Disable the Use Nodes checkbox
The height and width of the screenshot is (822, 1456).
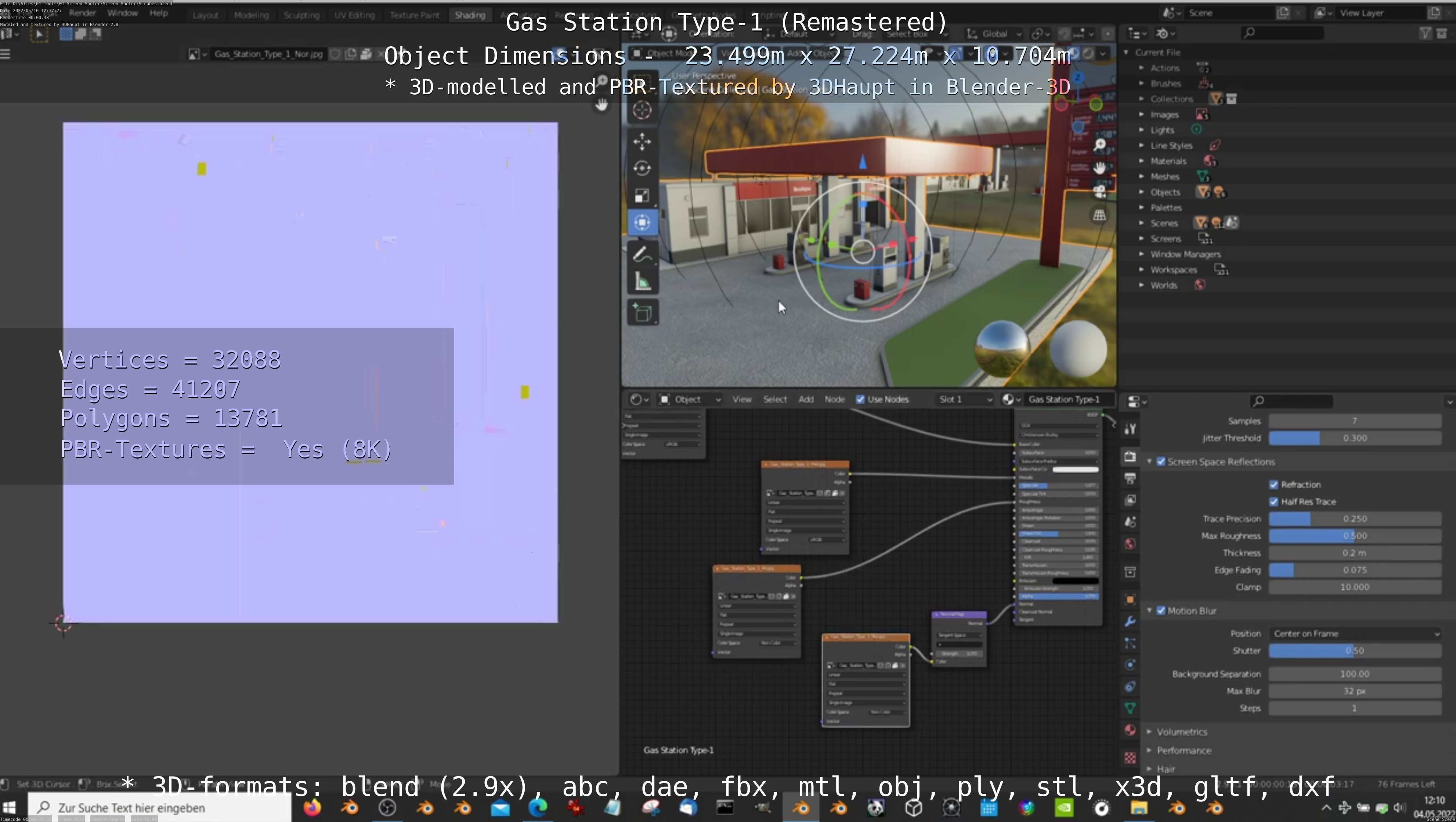point(860,399)
